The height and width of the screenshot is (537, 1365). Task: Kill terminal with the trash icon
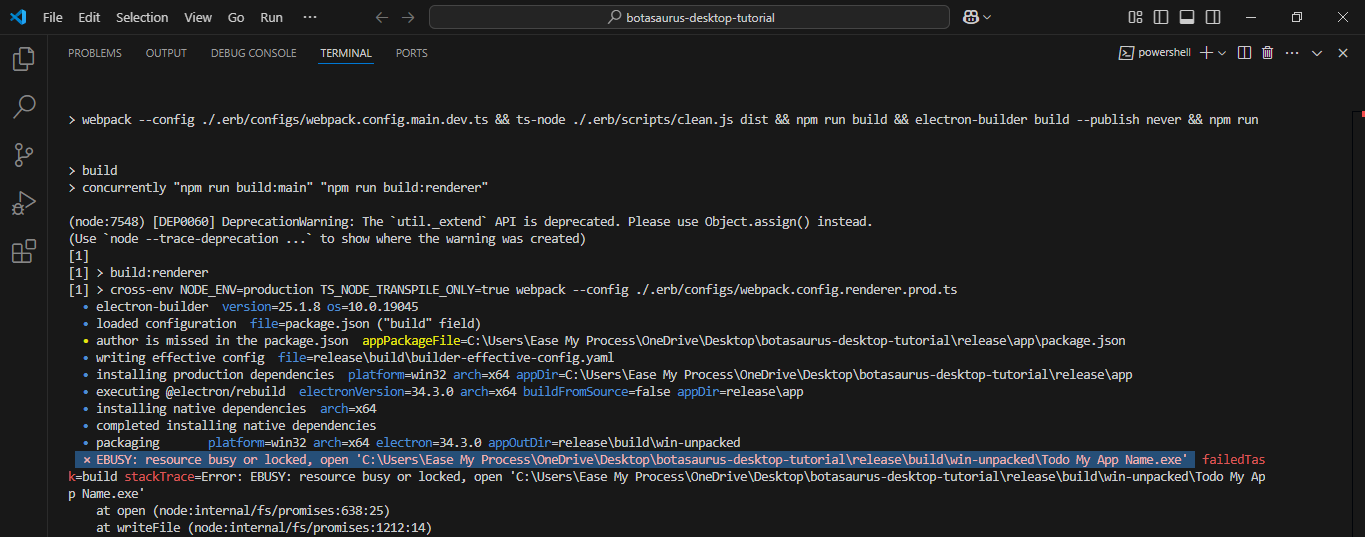click(1267, 53)
